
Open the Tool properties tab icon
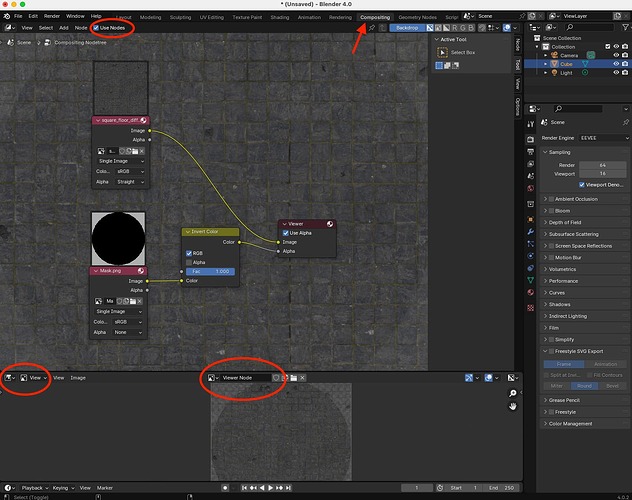530,124
